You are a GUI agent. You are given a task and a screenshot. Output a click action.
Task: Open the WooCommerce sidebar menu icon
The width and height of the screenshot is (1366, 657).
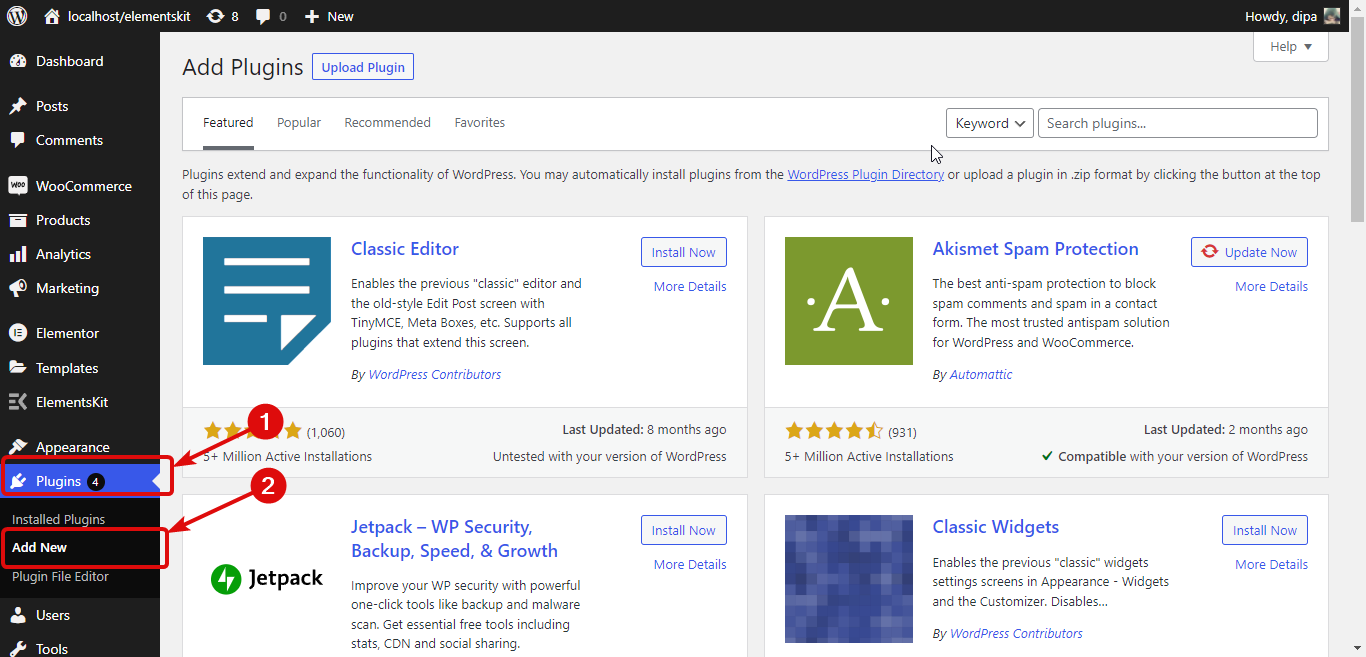tap(21, 185)
